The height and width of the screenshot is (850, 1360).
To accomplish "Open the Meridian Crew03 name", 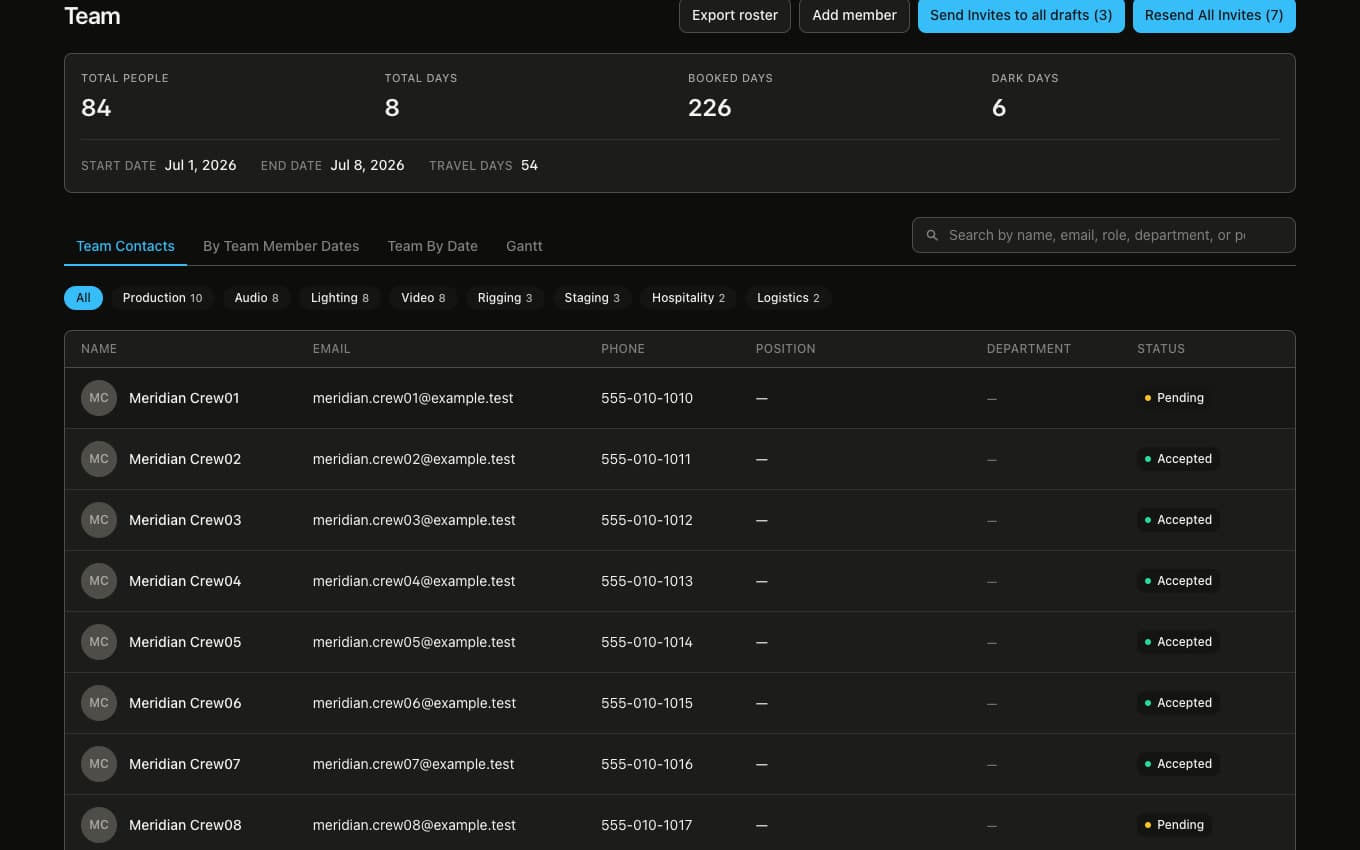I will click(185, 520).
